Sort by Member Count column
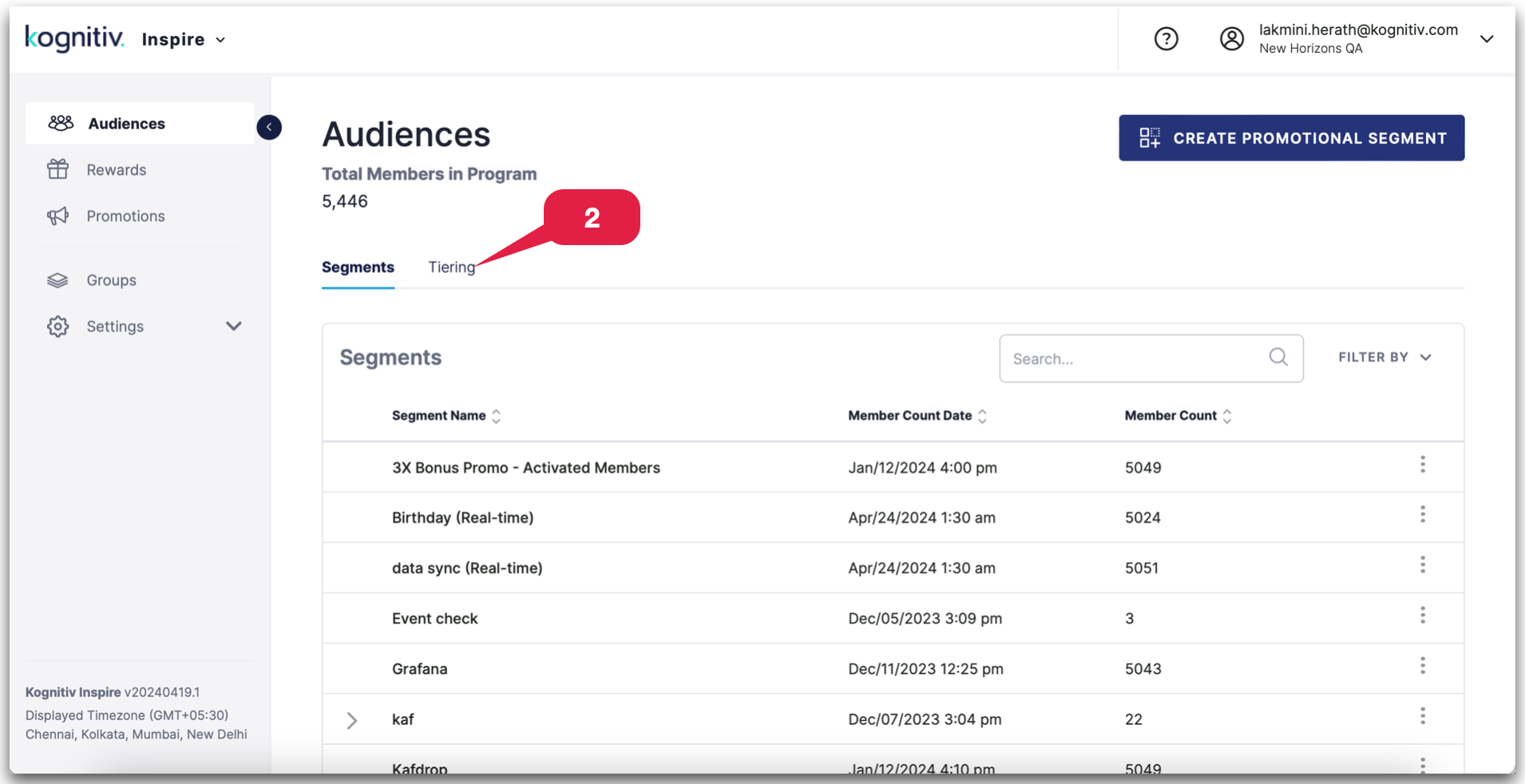The height and width of the screenshot is (784, 1525). 1178,415
